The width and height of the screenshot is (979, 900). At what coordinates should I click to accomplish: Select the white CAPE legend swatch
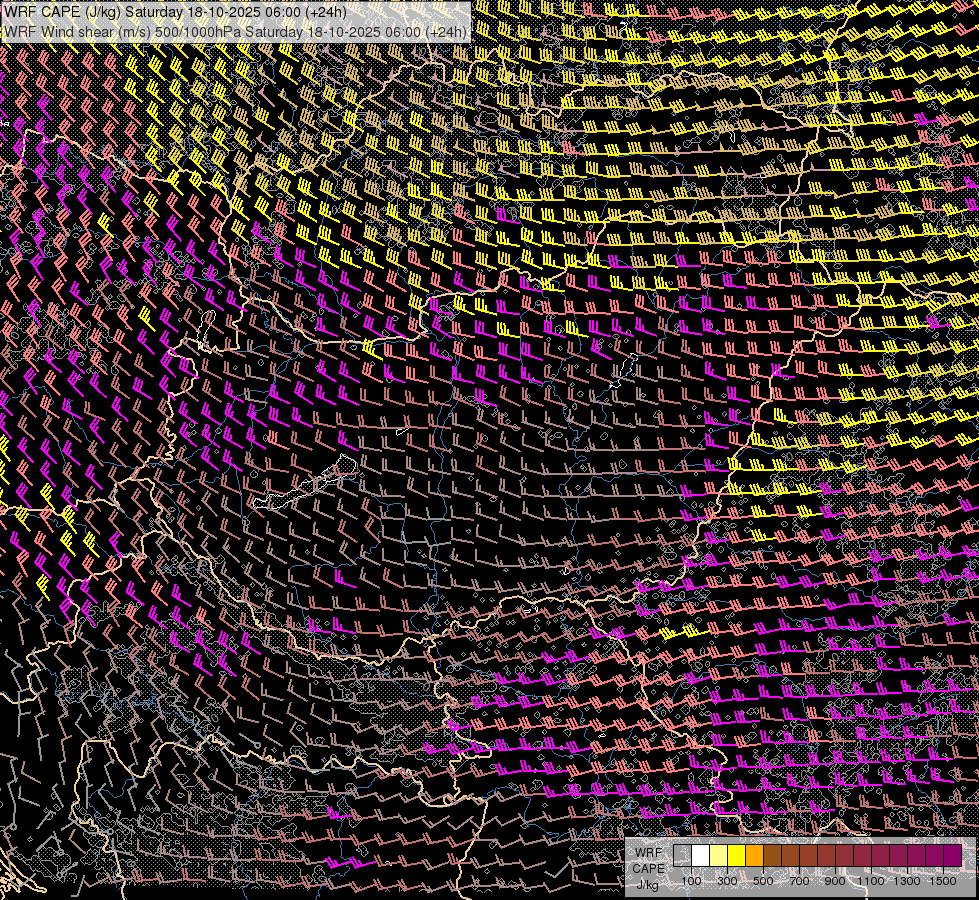(700, 855)
